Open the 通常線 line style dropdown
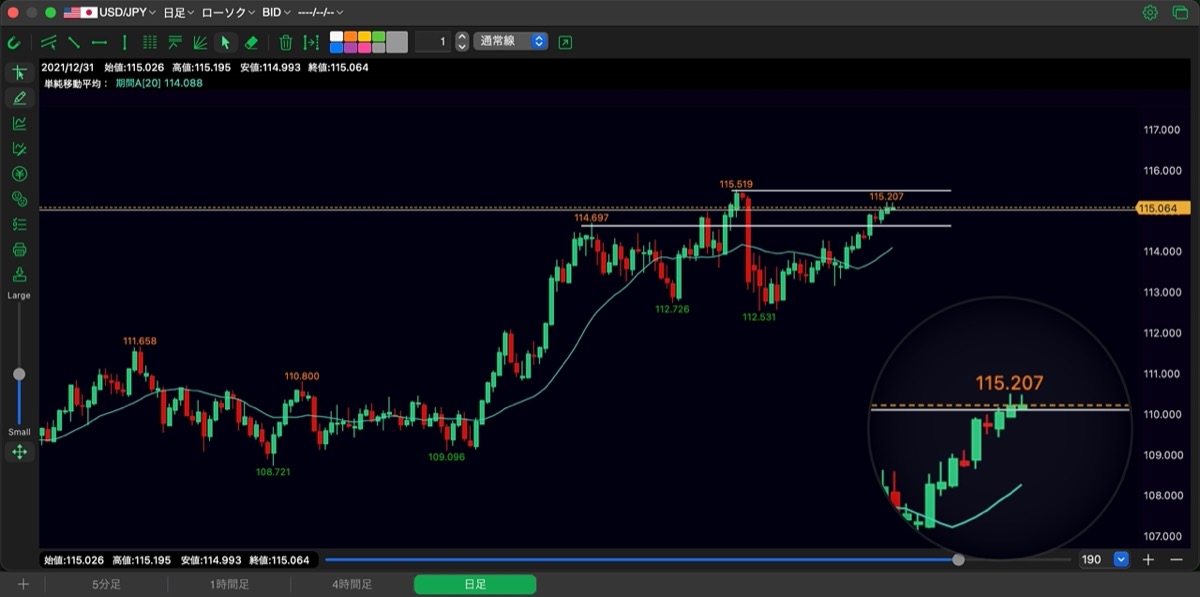Image resolution: width=1200 pixels, height=597 pixels. click(511, 42)
